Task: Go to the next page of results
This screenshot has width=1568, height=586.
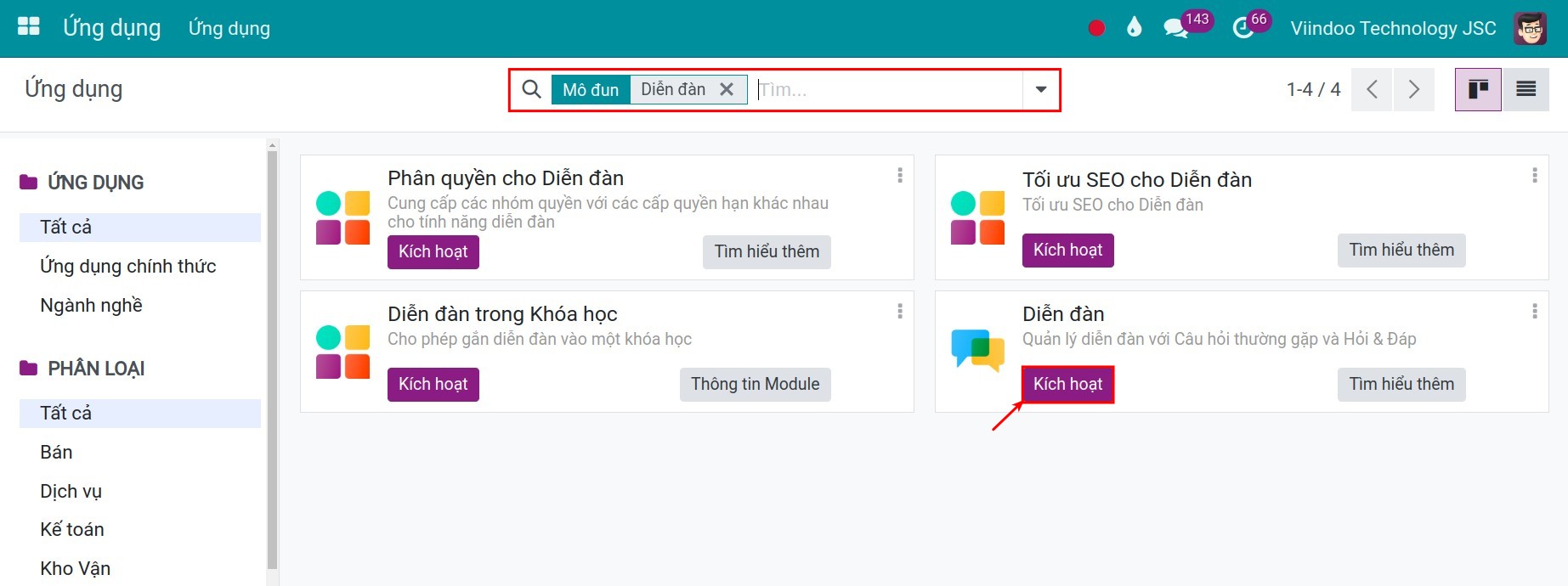Action: 1414,89
